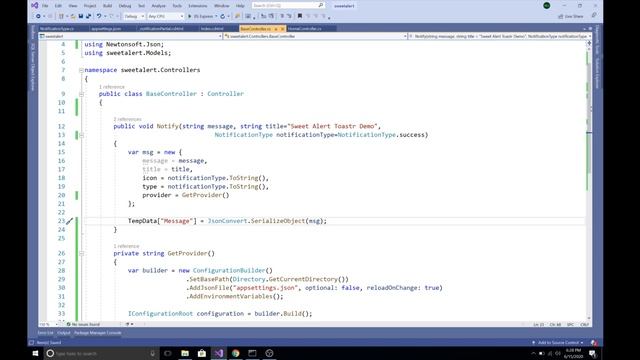Viewport: 640px width, 360px height.
Task: Pin the BaseController.cs tab
Action: pos(276,29)
